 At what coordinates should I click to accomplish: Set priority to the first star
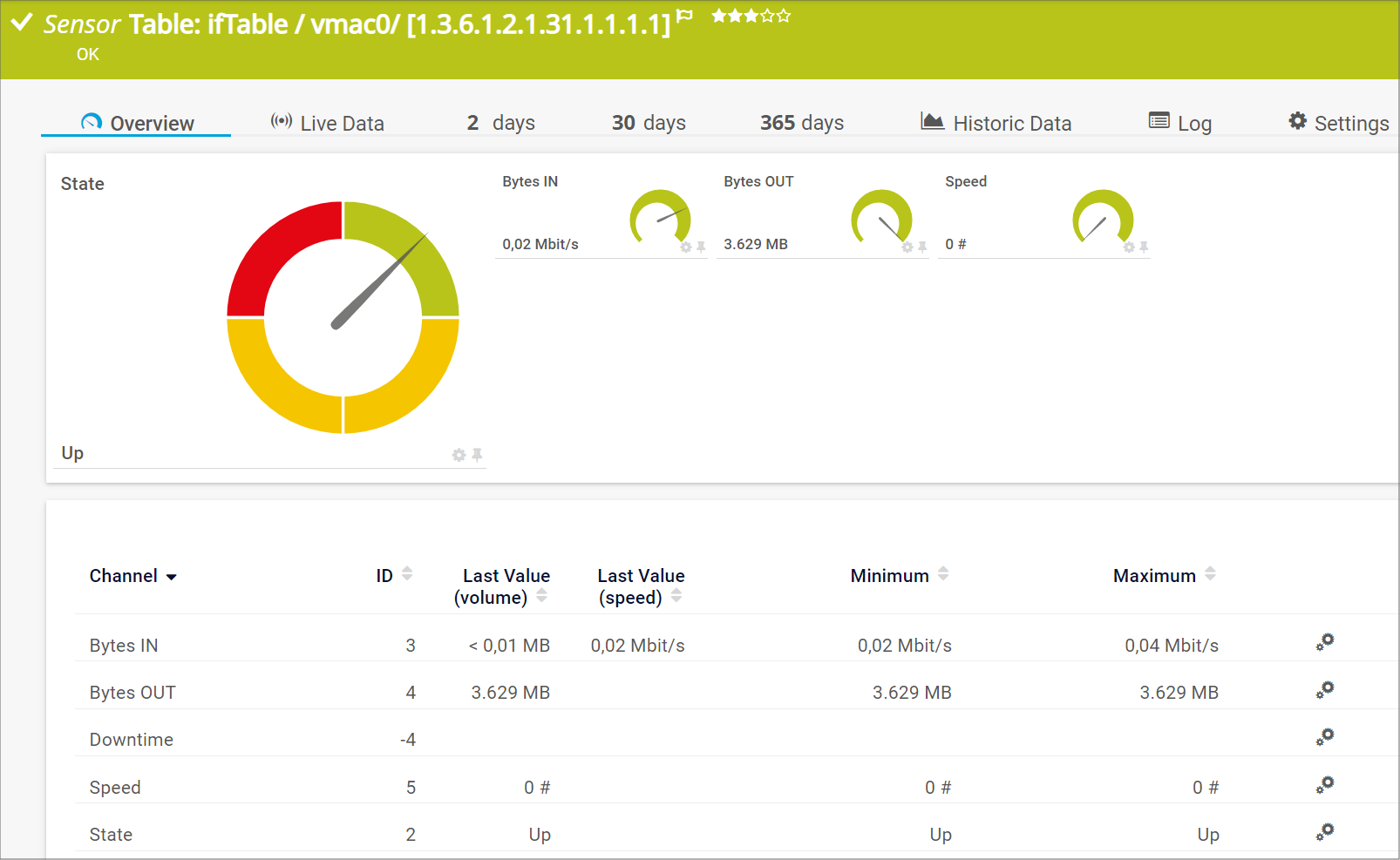click(x=718, y=16)
